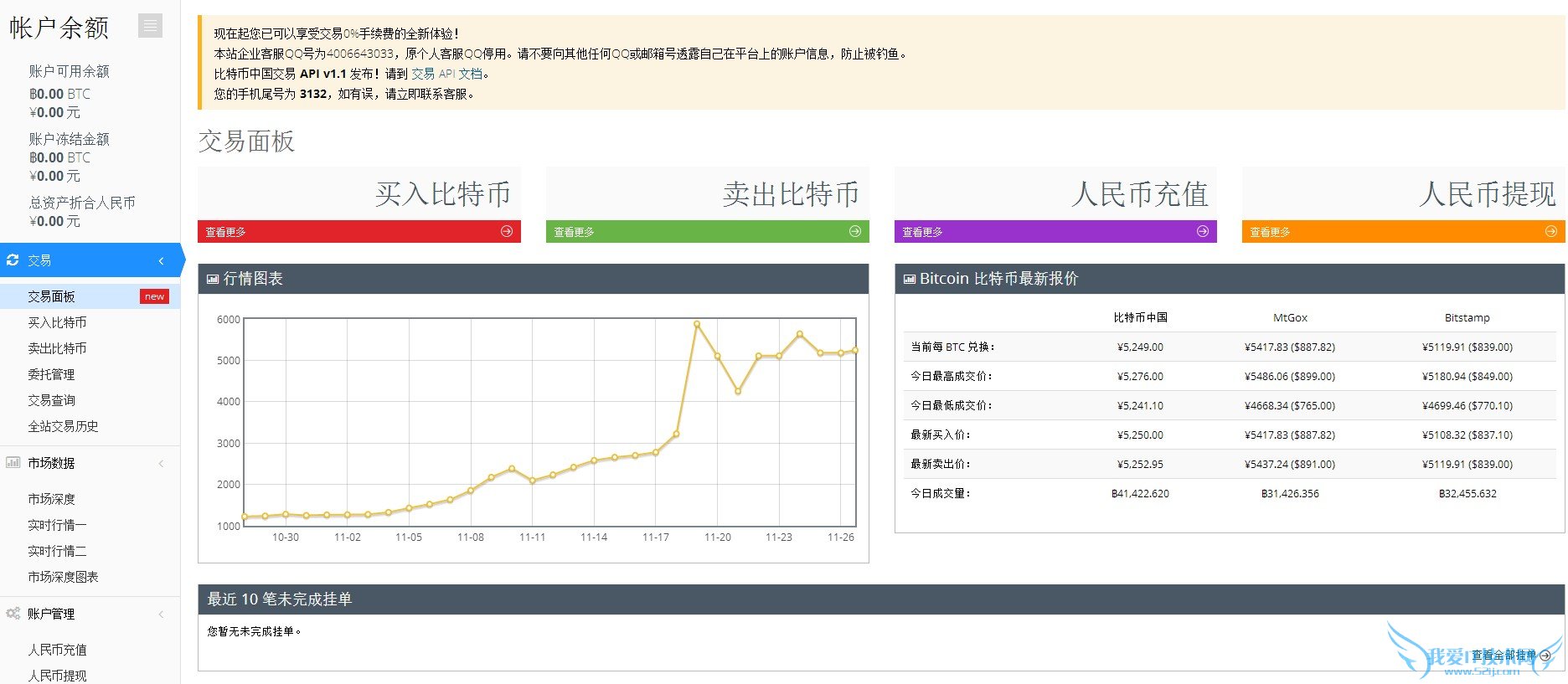Go to 实时行情一 page

[57, 525]
